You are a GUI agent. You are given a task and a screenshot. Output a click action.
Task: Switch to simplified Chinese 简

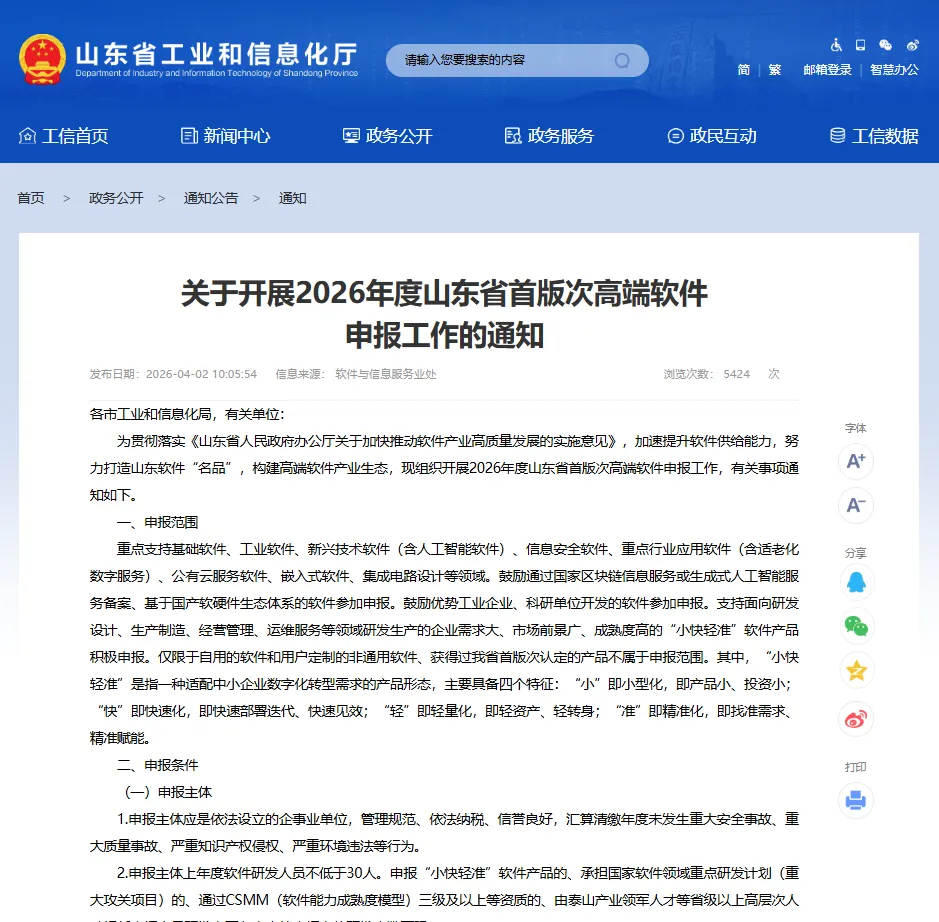pos(743,69)
